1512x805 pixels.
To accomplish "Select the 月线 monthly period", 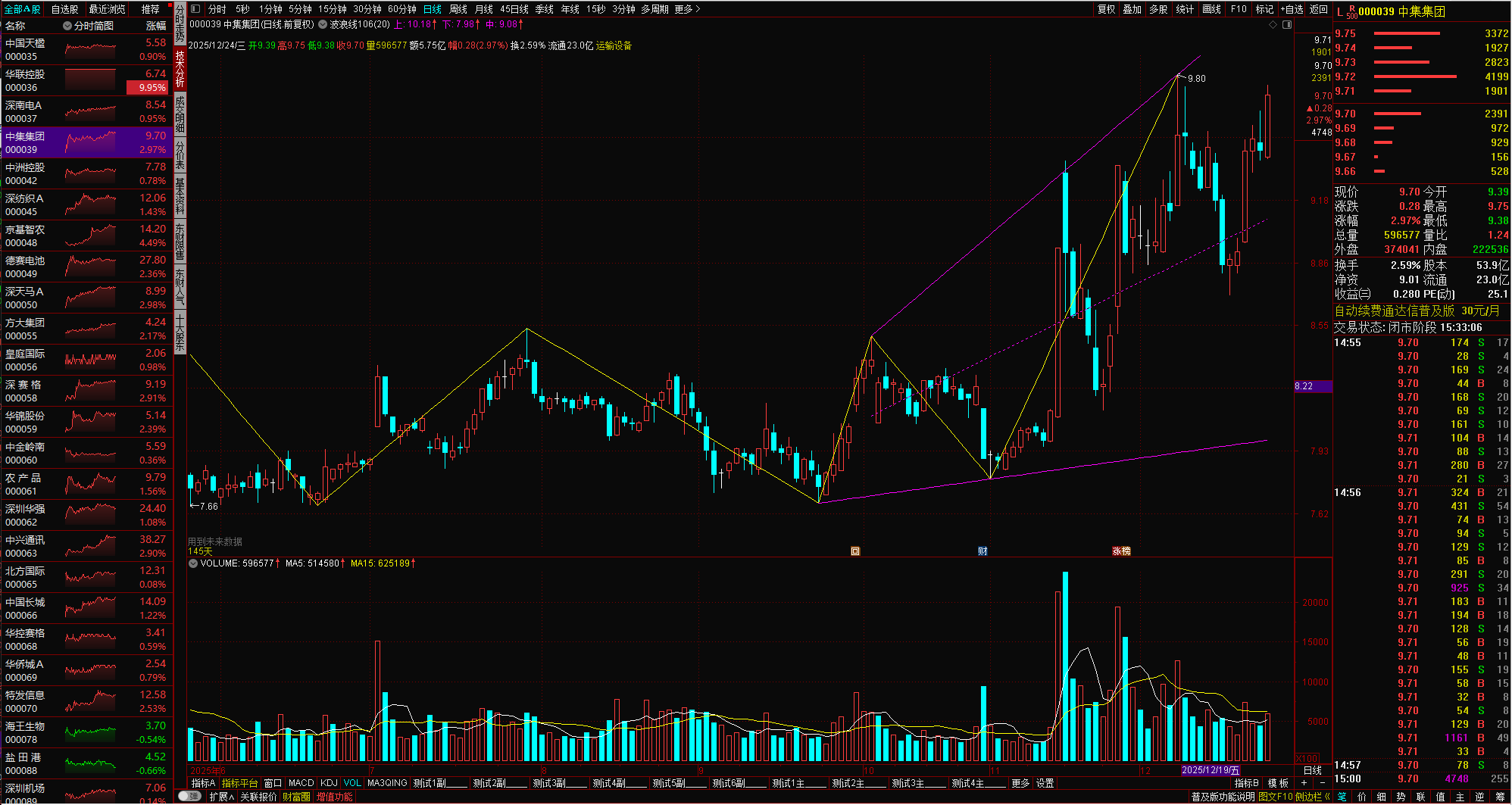I will pos(484,9).
